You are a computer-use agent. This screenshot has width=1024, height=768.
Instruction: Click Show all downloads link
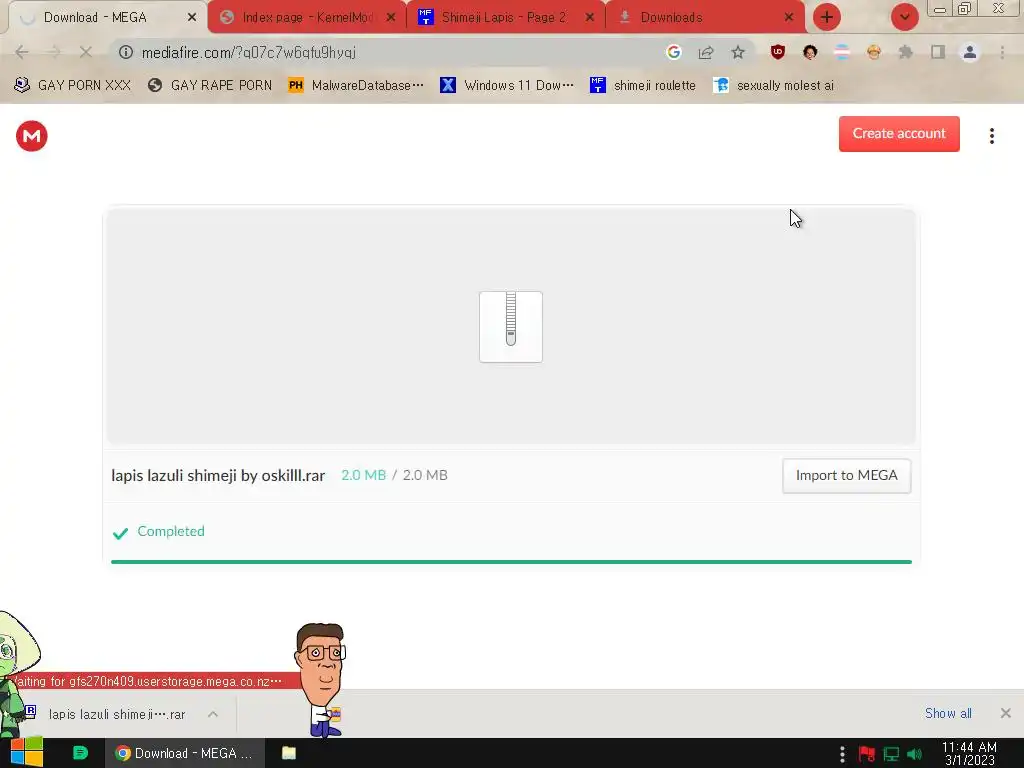tap(948, 713)
